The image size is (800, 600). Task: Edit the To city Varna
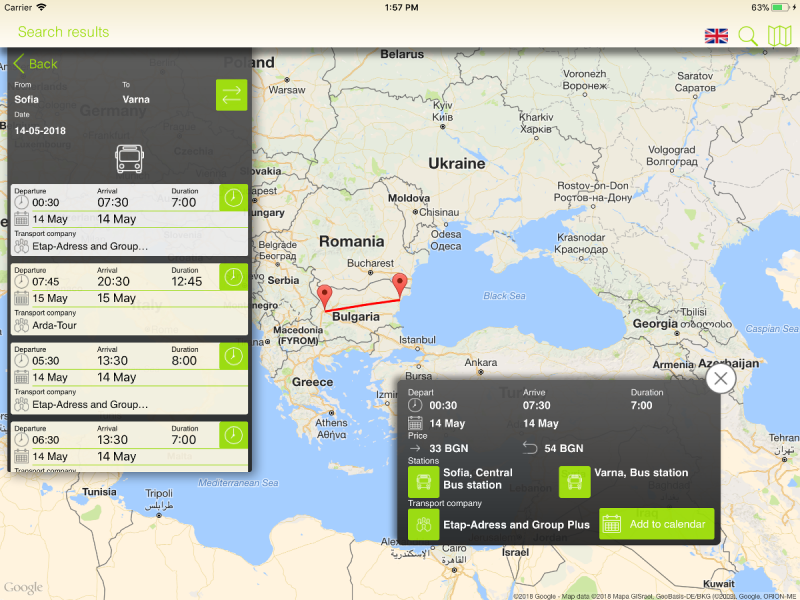pyautogui.click(x=136, y=99)
